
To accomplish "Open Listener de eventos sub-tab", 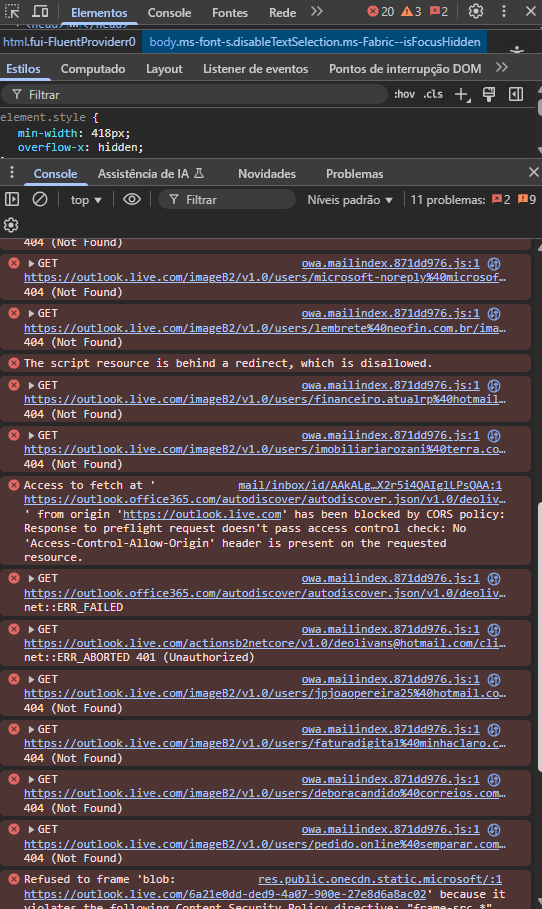I will click(x=256, y=68).
